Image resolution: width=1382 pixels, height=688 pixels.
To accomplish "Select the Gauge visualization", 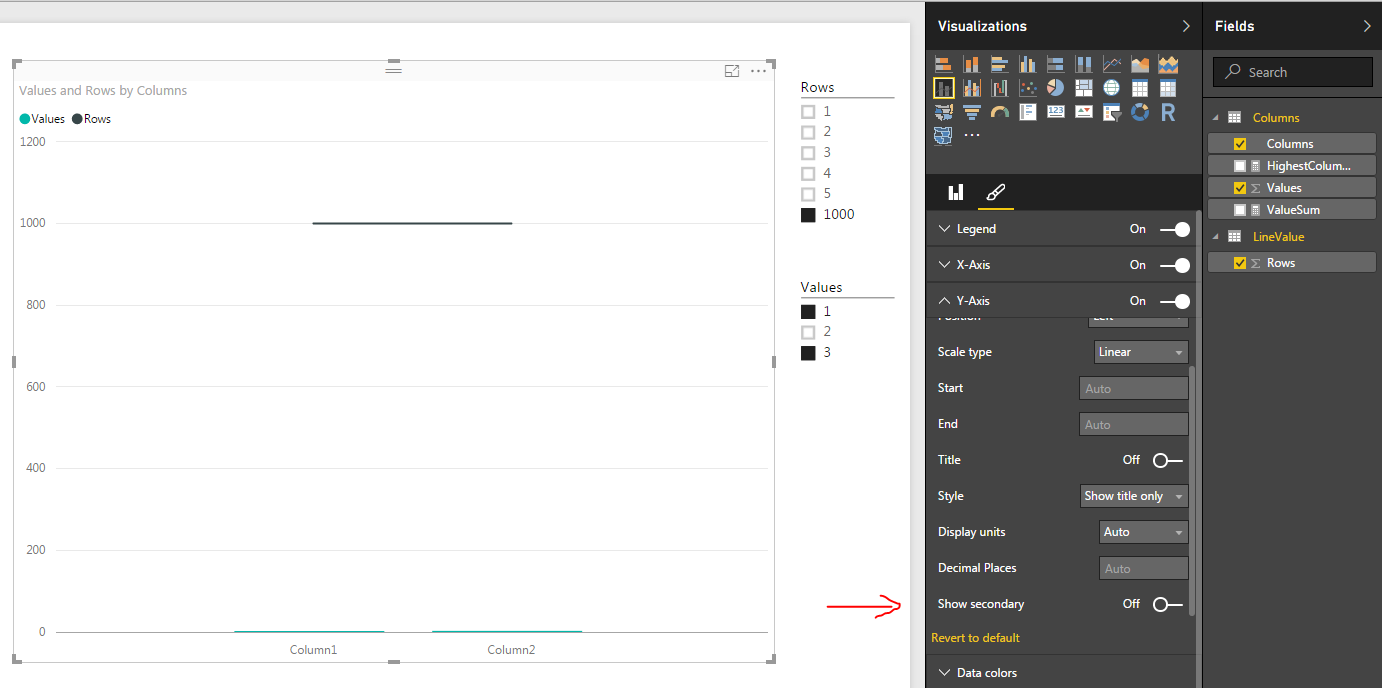I will tap(1000, 112).
